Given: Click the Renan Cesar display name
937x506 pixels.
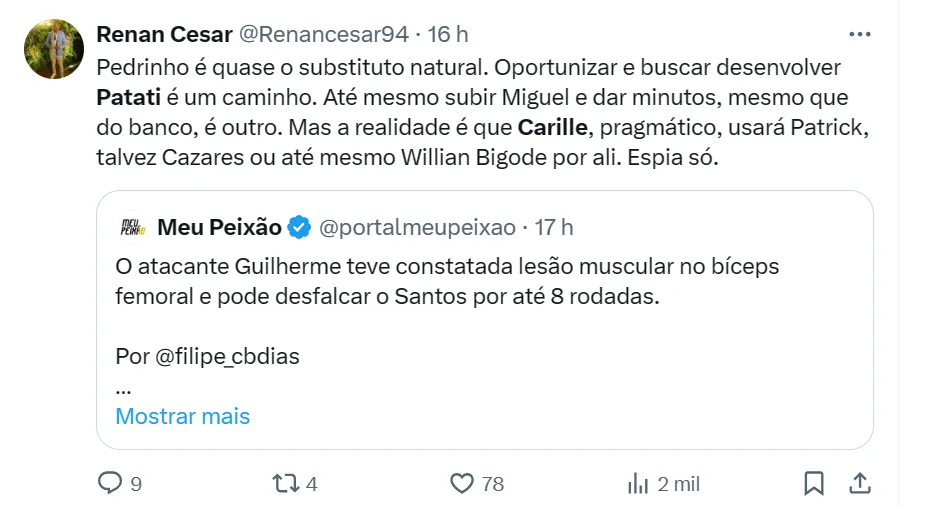Looking at the screenshot, I should click(163, 34).
